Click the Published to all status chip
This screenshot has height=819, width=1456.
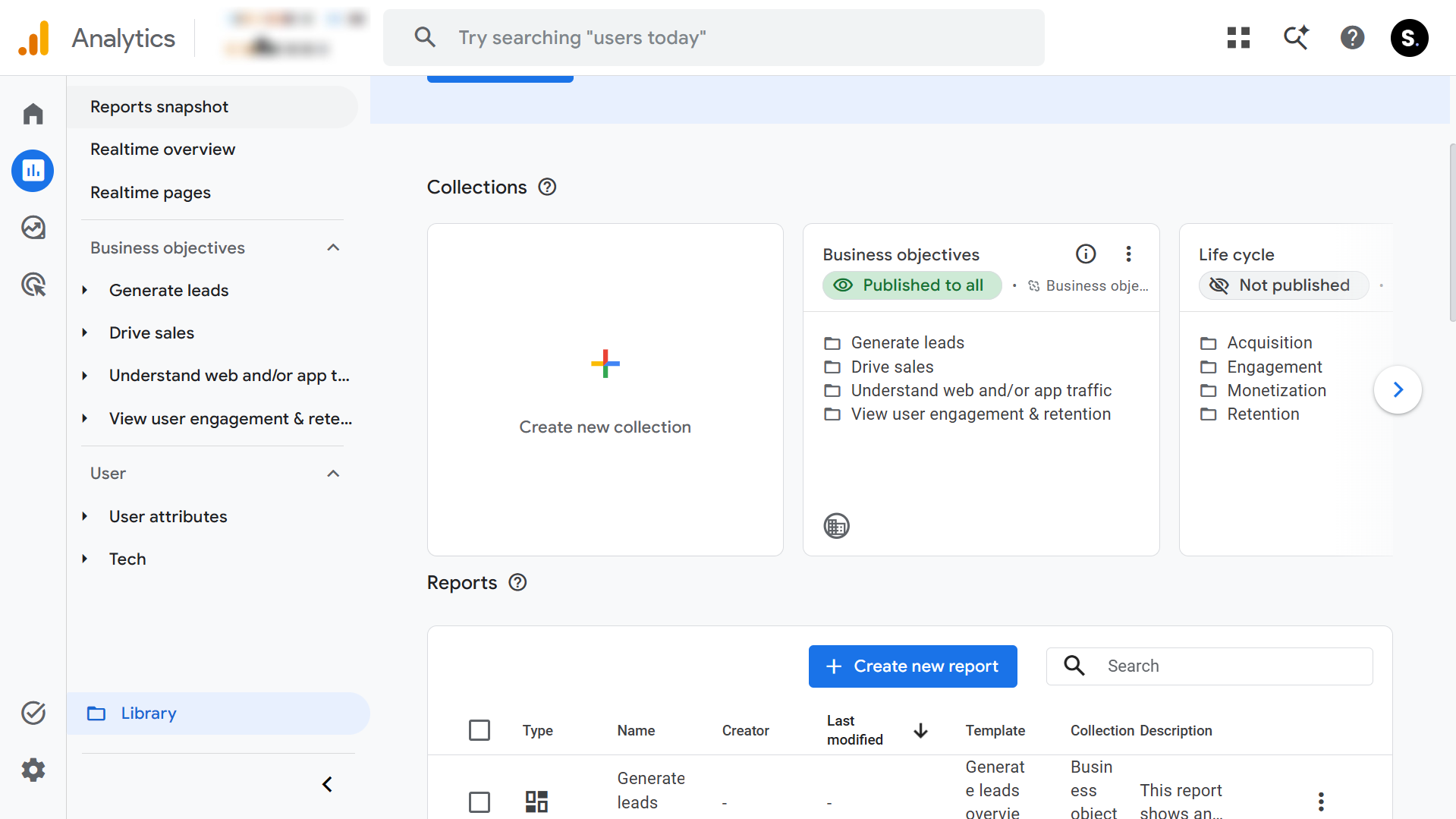coord(912,285)
